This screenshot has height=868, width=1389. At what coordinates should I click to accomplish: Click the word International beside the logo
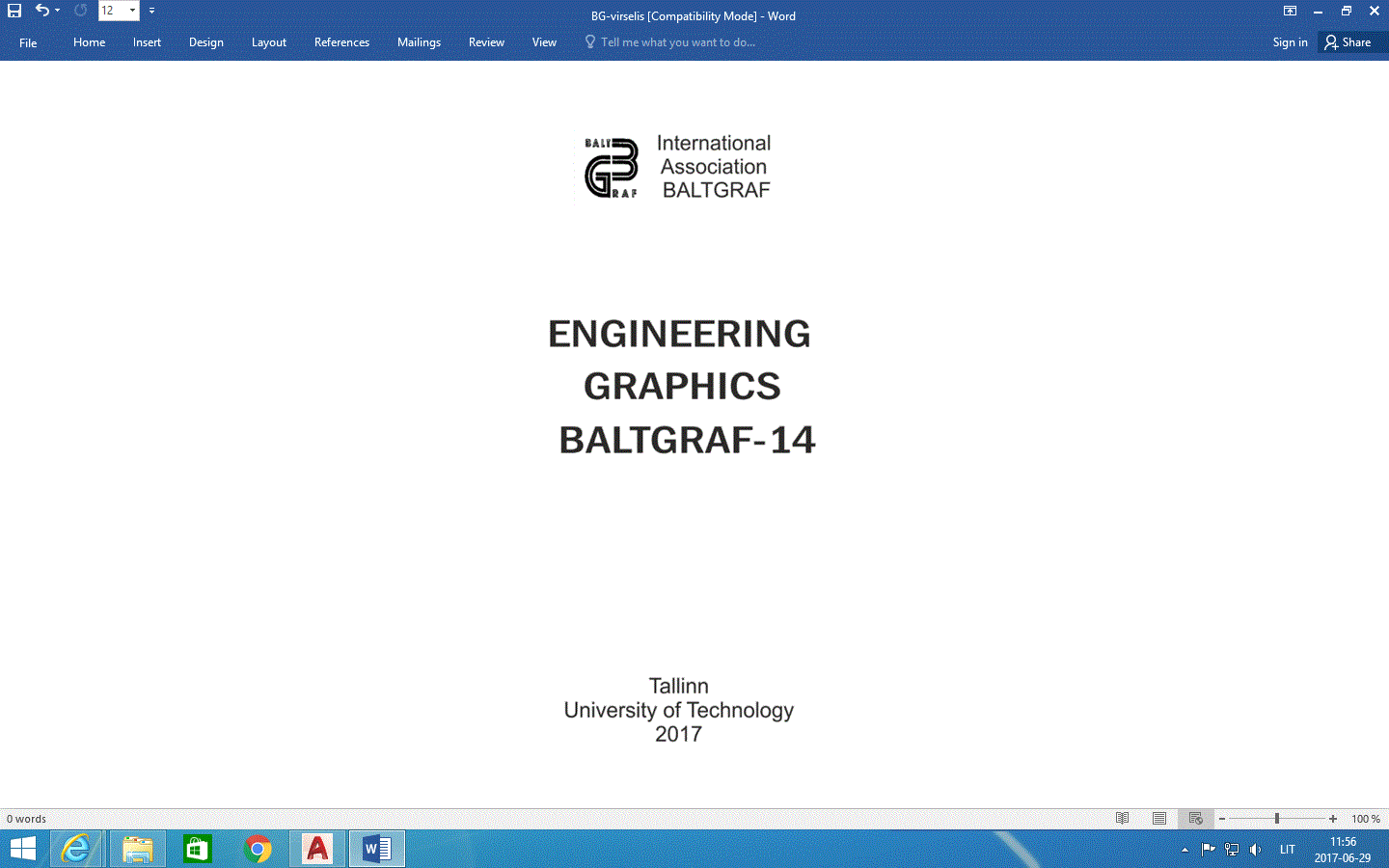click(x=714, y=143)
